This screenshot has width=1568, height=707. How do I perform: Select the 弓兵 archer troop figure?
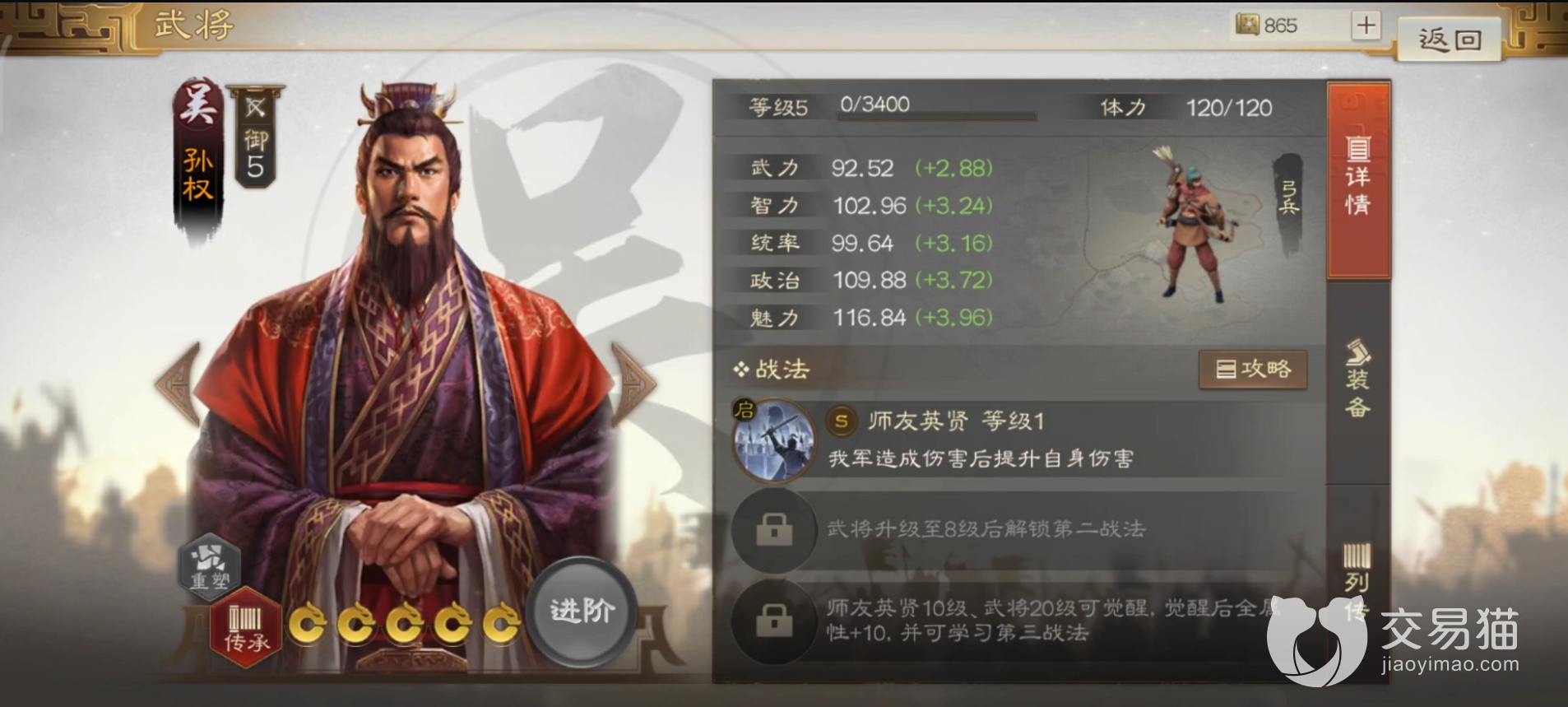click(1190, 225)
